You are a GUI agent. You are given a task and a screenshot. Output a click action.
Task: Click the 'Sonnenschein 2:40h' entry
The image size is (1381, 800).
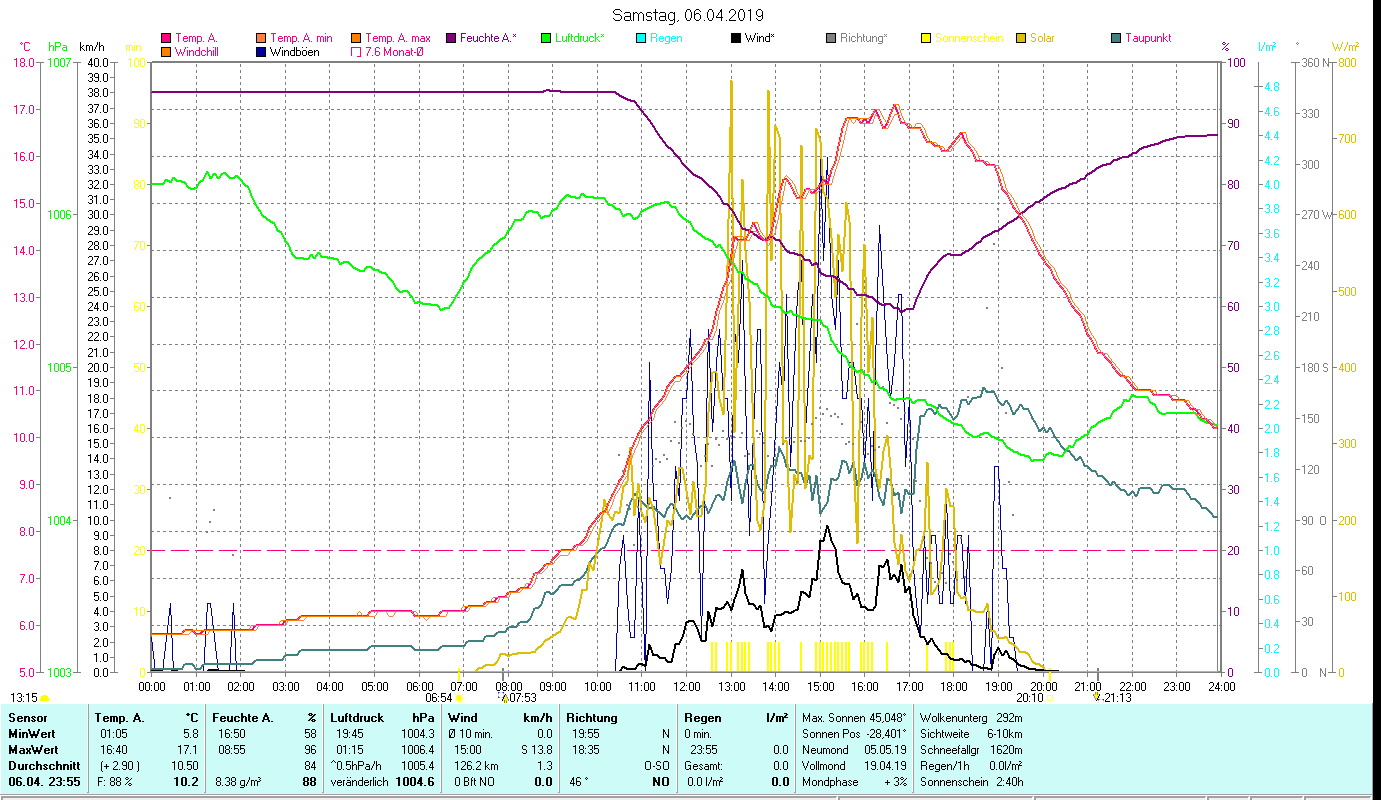[x=971, y=782]
